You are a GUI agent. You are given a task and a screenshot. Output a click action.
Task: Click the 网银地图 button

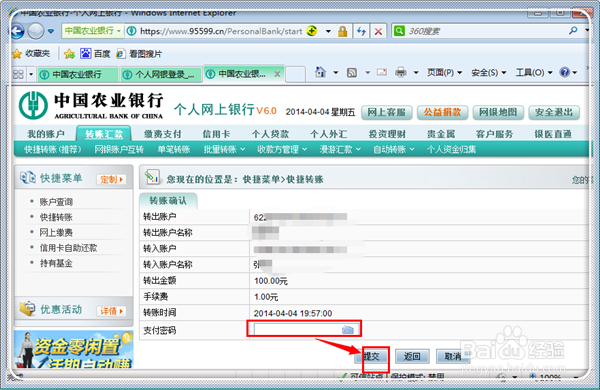(498, 112)
